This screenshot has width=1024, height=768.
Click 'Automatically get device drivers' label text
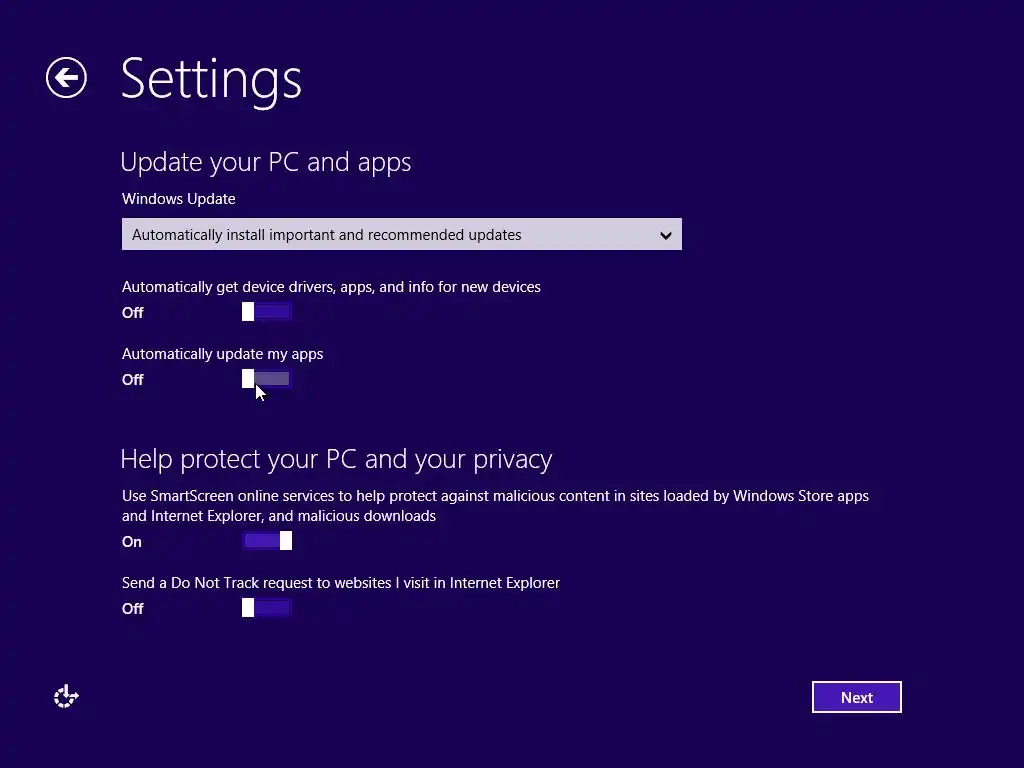click(331, 287)
